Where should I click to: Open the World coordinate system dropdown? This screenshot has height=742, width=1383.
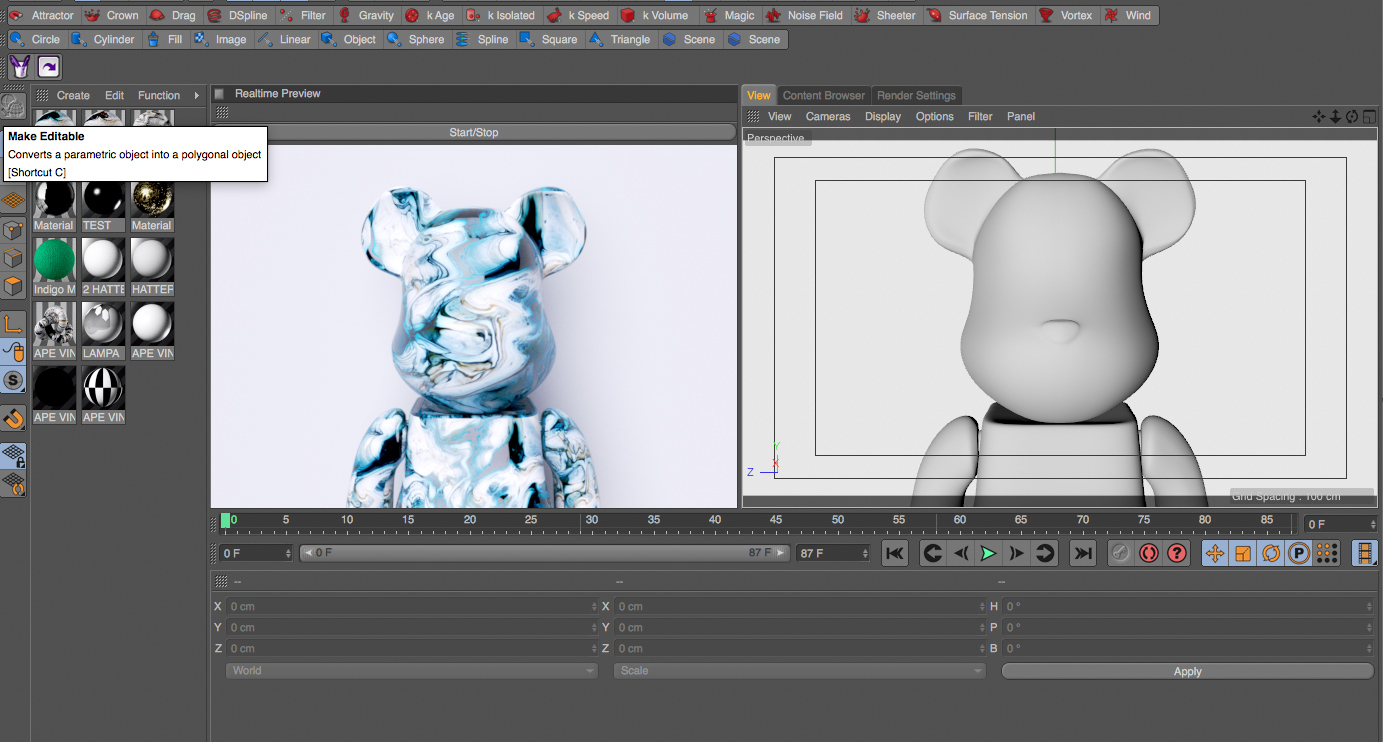click(411, 671)
